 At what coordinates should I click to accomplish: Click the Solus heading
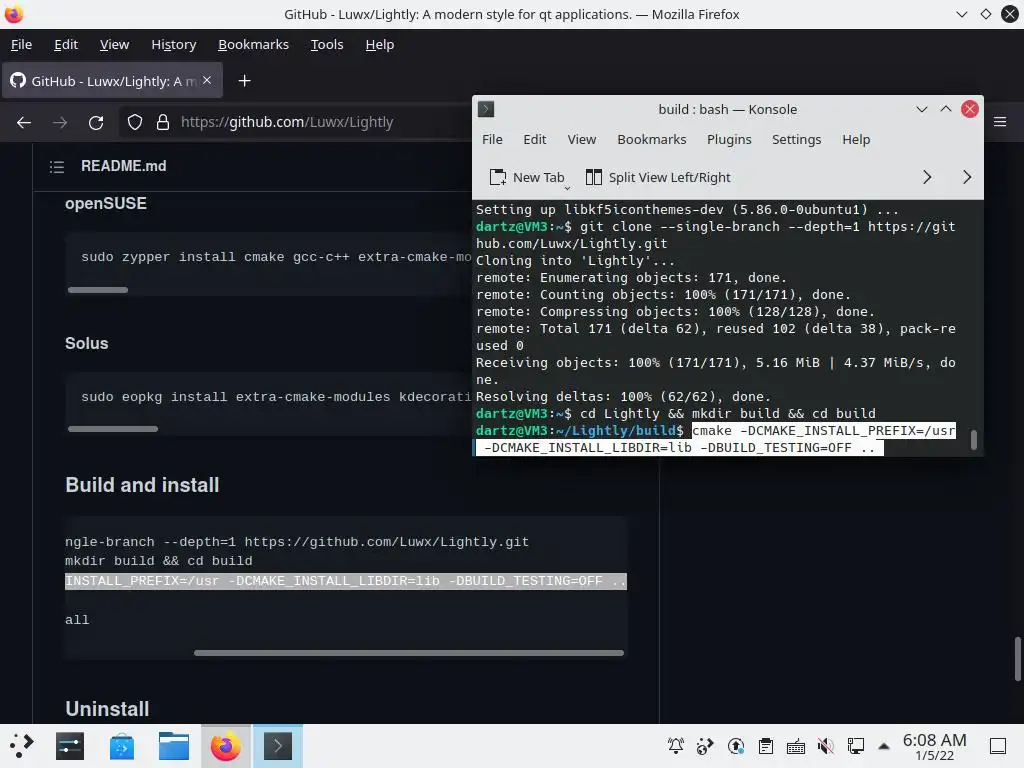(x=87, y=343)
